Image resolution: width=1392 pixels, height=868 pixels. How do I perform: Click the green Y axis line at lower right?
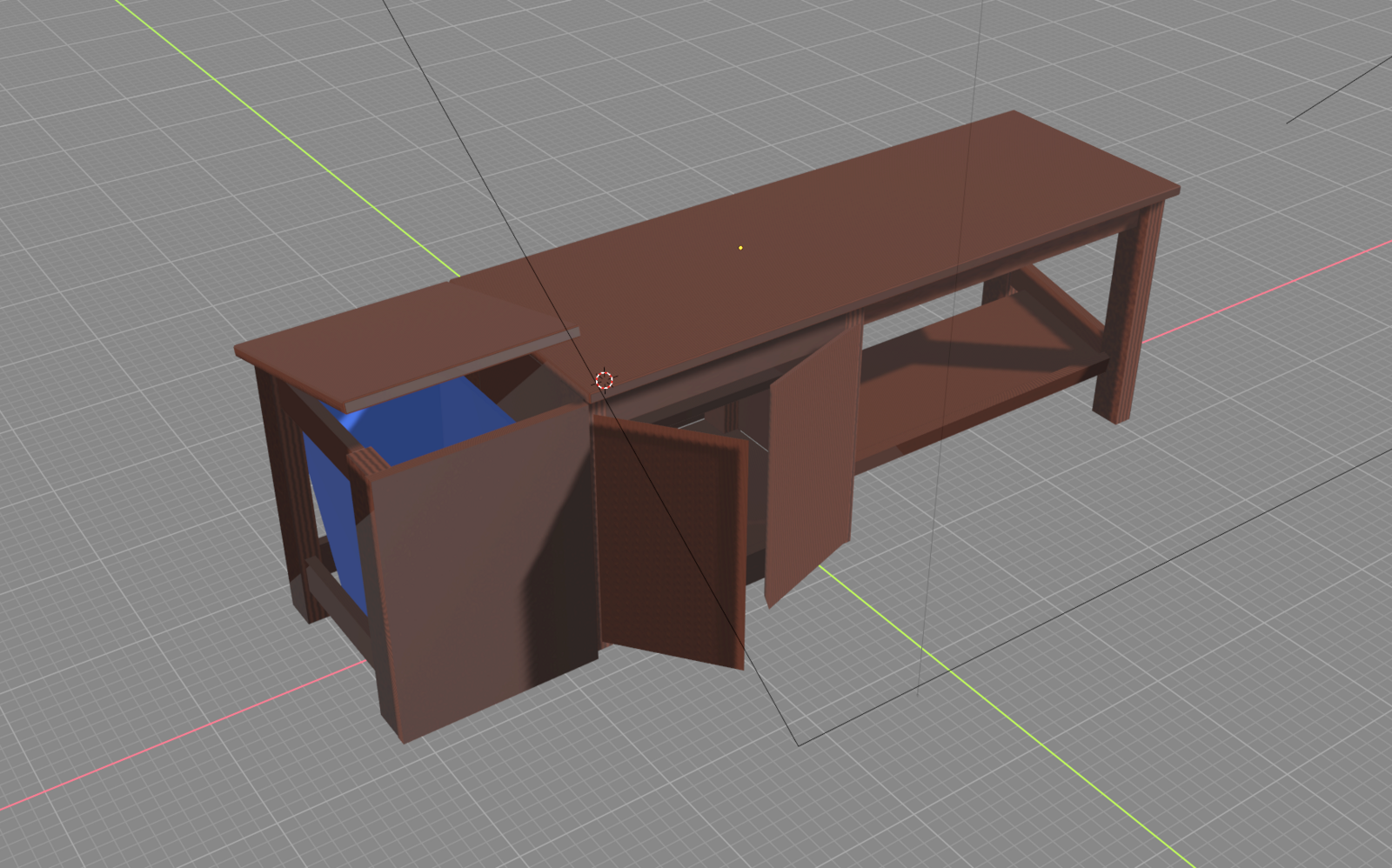[x=1044, y=748]
